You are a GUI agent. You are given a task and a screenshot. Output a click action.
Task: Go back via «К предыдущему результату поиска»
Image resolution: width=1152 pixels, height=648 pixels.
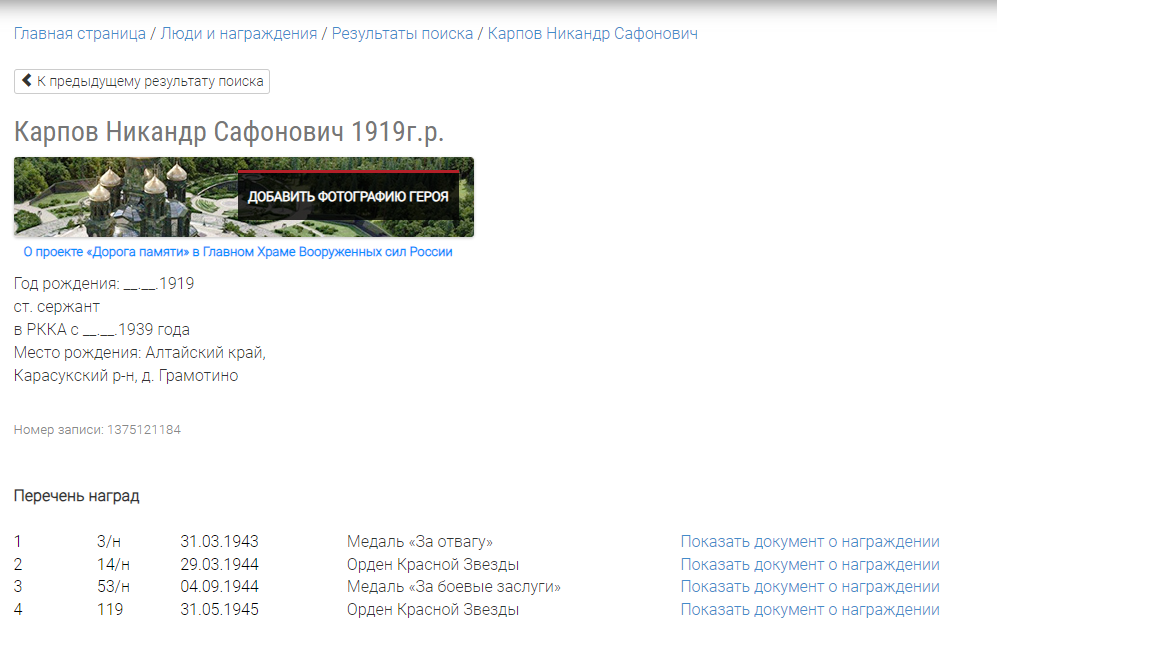150,81
